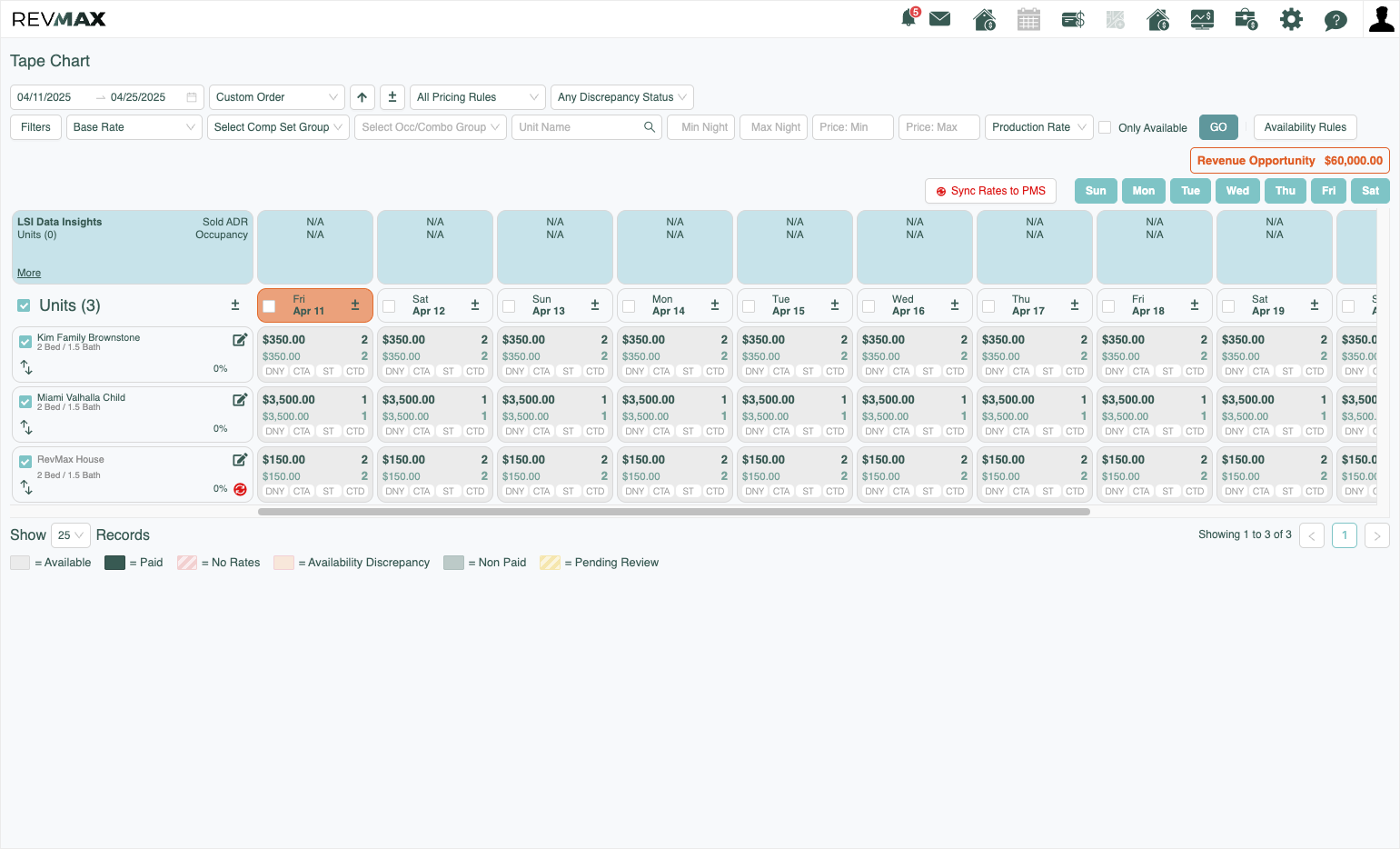The height and width of the screenshot is (849, 1400).
Task: Check the Tue Apr 15 column checkbox
Action: coord(749,306)
